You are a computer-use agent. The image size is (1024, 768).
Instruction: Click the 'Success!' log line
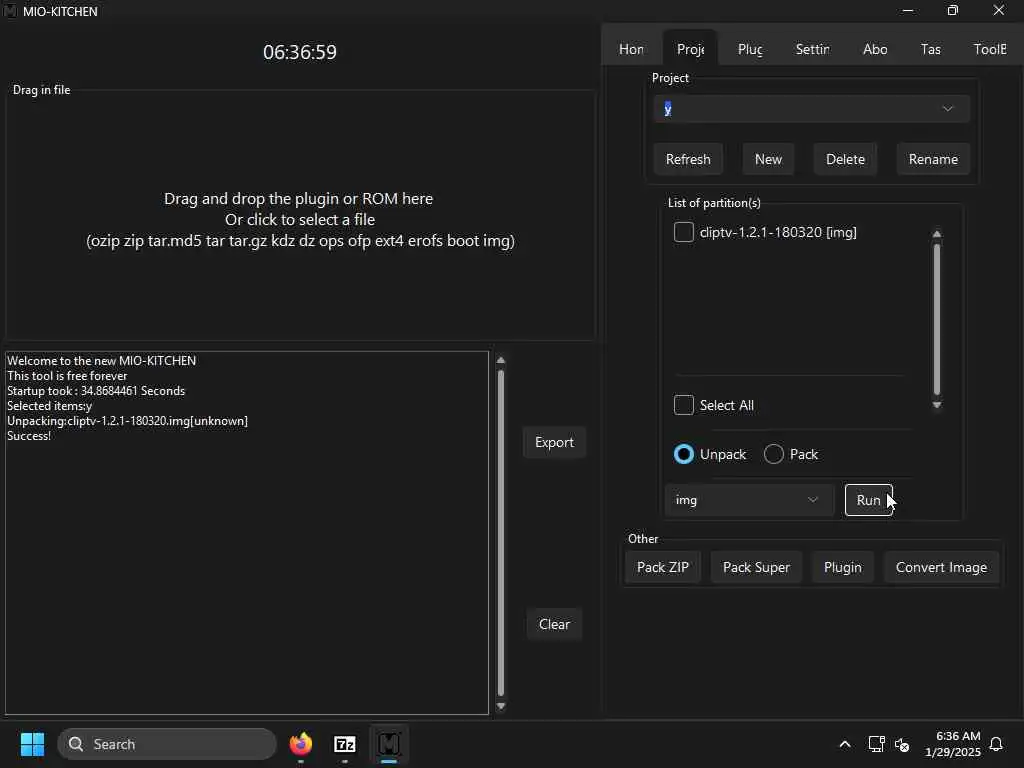coord(29,436)
